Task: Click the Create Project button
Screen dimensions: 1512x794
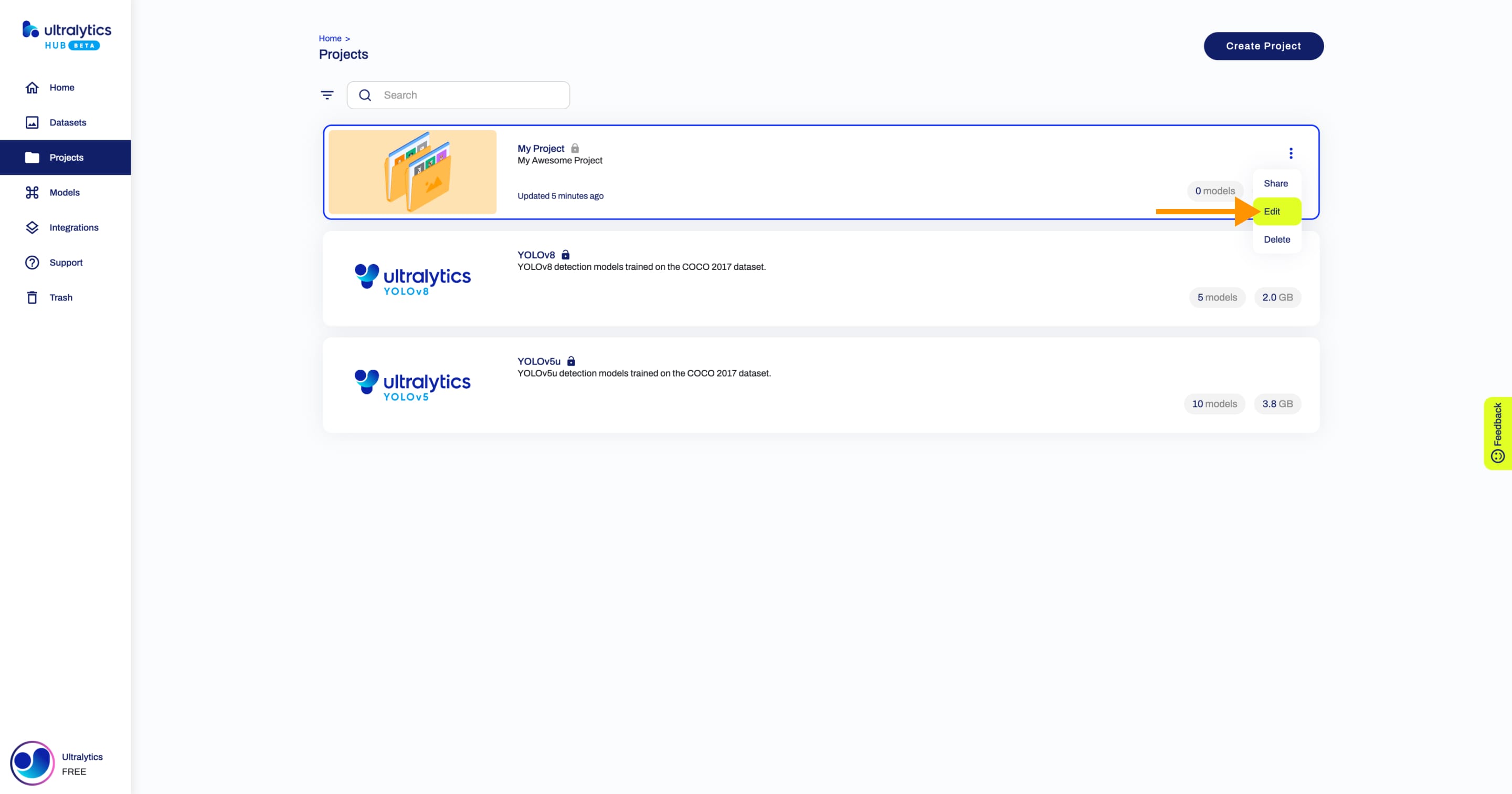Action: pos(1264,46)
